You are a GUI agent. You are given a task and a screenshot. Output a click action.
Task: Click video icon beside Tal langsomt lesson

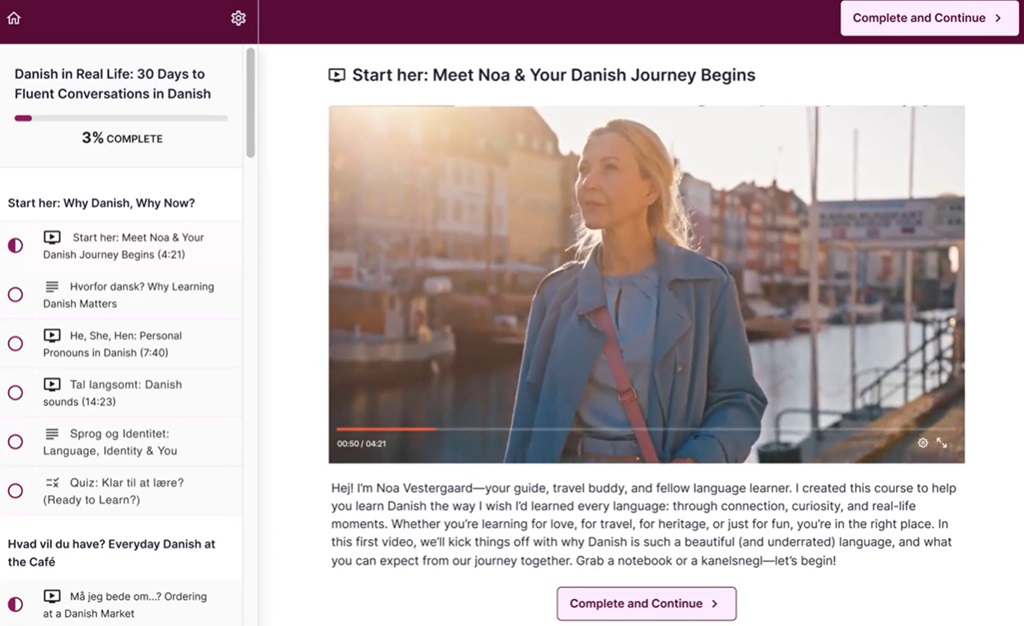tap(52, 384)
